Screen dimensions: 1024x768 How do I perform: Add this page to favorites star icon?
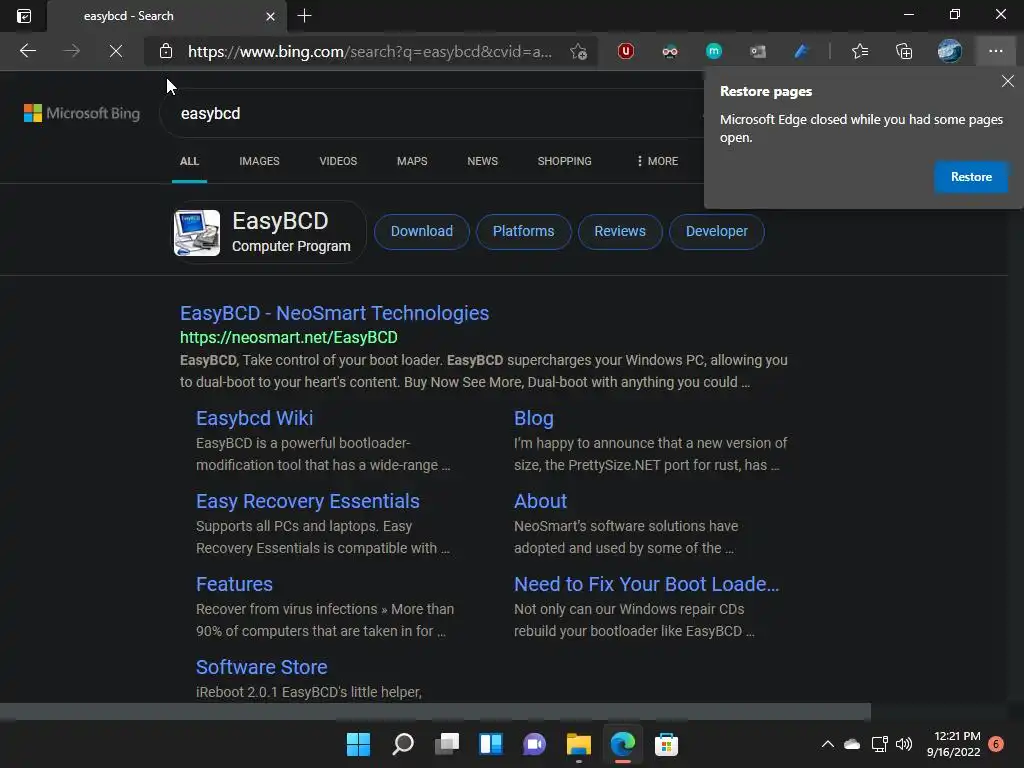pyautogui.click(x=578, y=51)
